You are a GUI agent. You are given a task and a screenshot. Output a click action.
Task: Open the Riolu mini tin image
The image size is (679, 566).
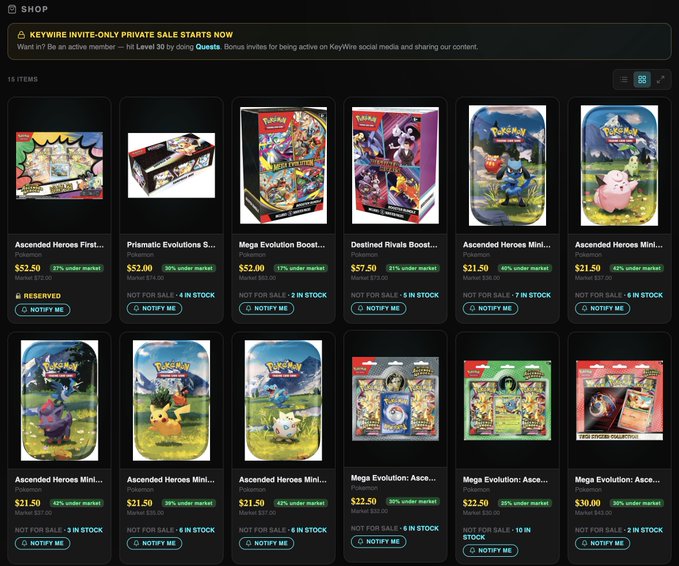coord(508,165)
